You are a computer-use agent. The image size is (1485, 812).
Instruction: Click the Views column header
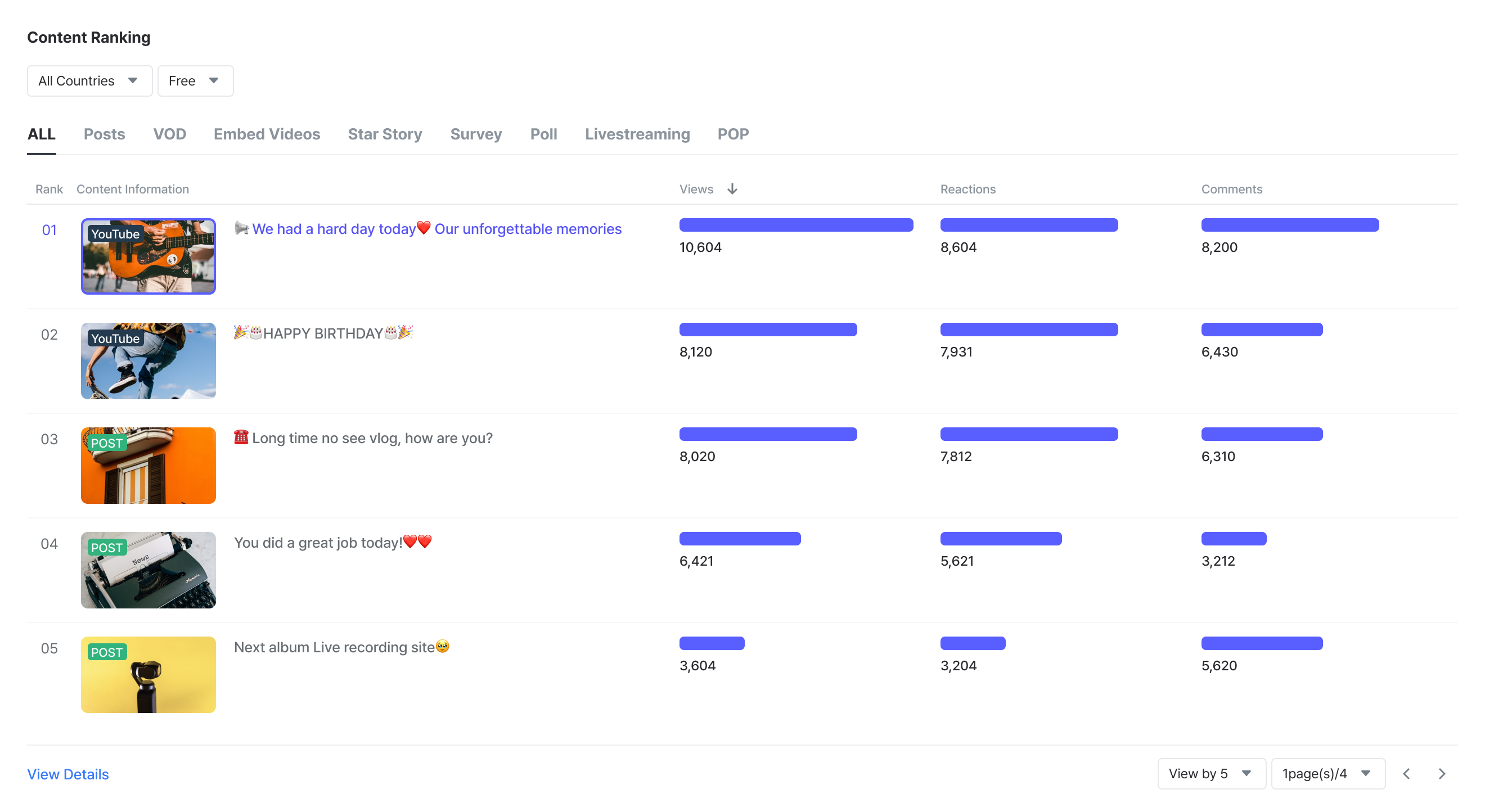(x=696, y=189)
